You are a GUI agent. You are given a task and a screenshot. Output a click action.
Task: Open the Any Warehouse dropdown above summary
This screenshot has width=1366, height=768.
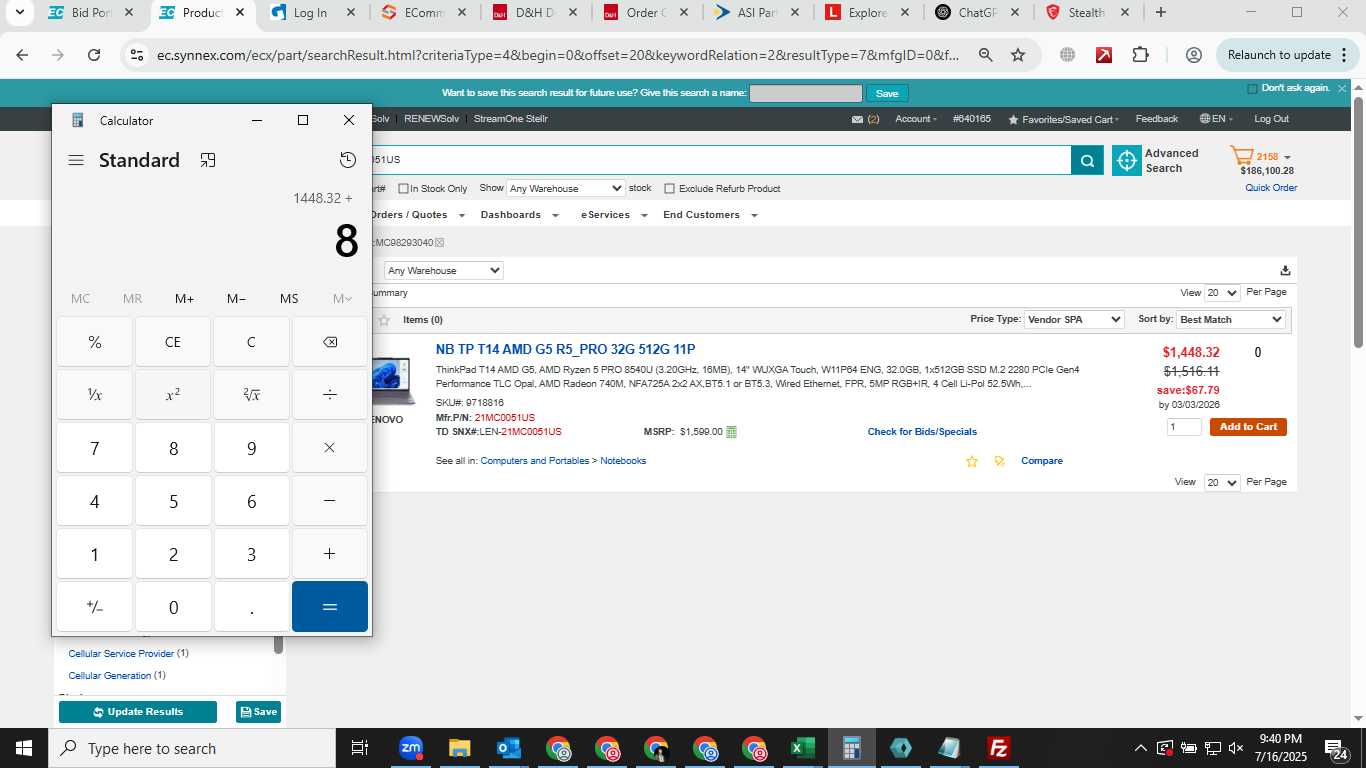(x=443, y=270)
